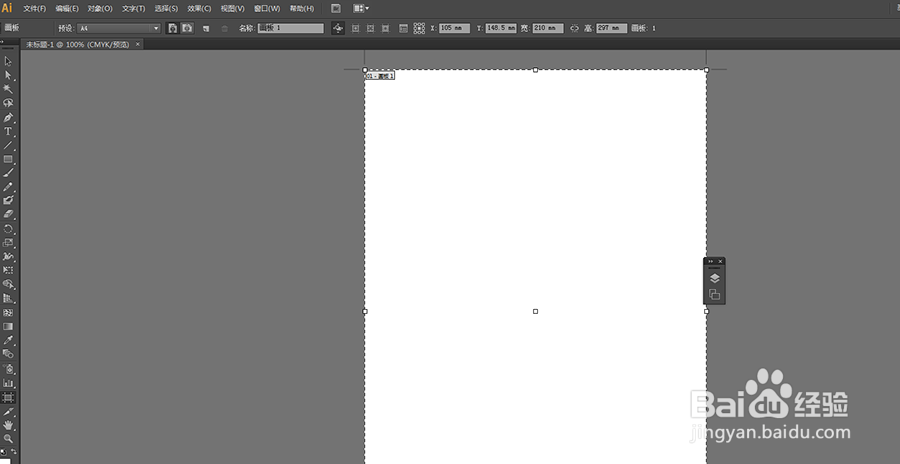Click the 宽 width field
Image resolution: width=900 pixels, height=464 pixels.
click(548, 28)
